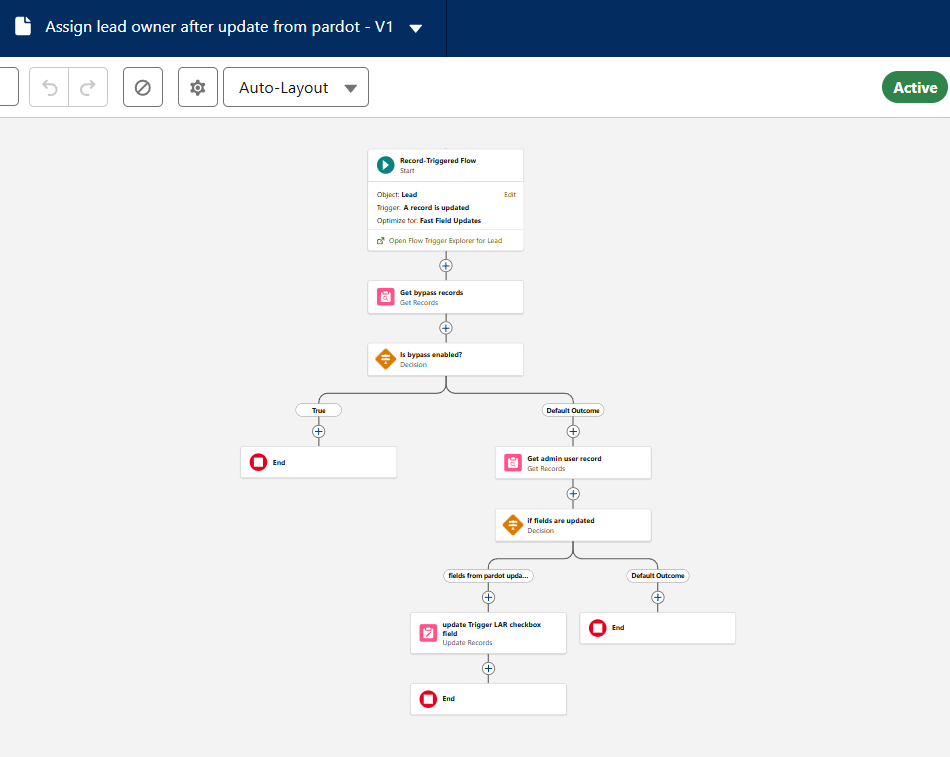Select the Get admin user record icon
Image resolution: width=950 pixels, height=757 pixels.
tap(512, 463)
